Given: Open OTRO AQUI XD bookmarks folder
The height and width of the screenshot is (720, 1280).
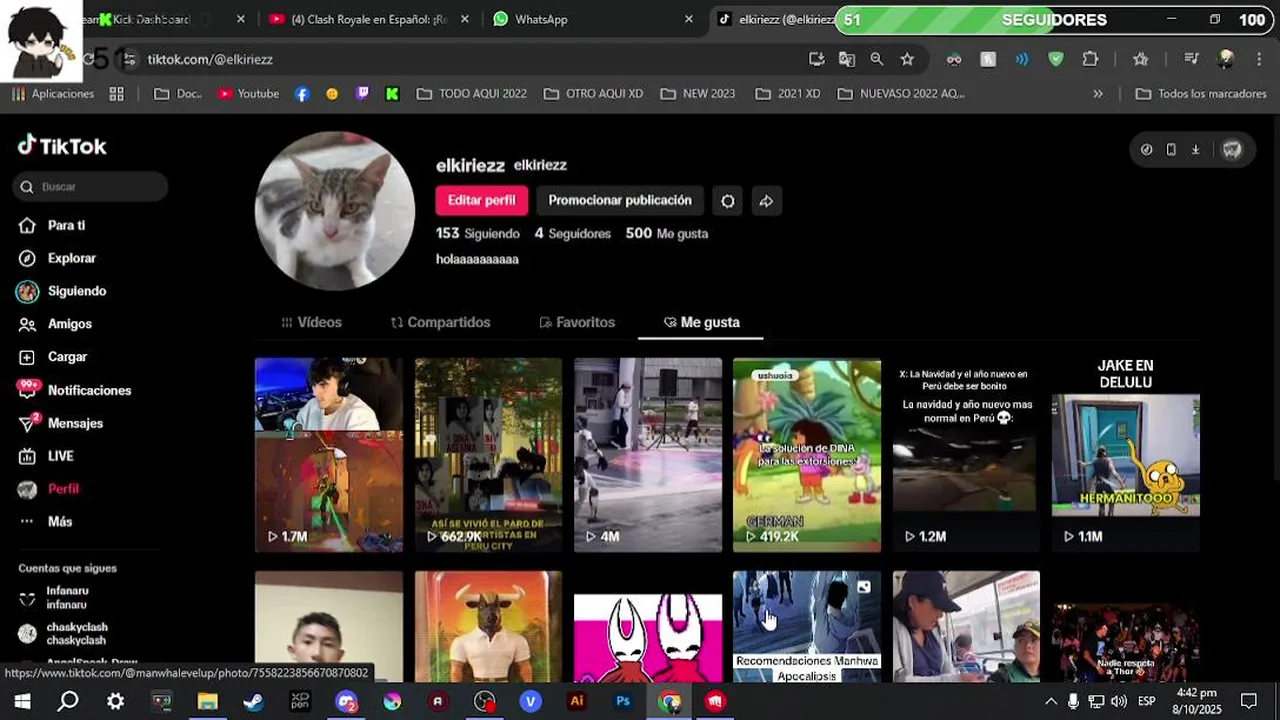Looking at the screenshot, I should click(x=593, y=94).
